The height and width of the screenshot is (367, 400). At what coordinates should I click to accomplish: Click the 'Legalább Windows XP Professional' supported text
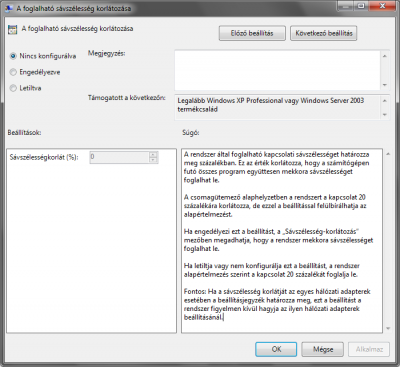click(x=270, y=105)
